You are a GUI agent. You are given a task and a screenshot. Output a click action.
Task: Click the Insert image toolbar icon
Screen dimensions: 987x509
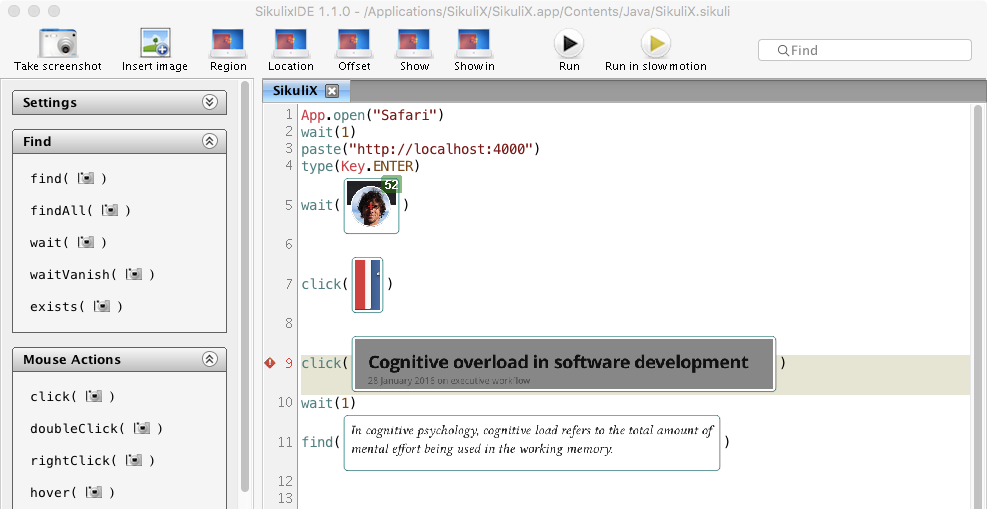[x=155, y=44]
